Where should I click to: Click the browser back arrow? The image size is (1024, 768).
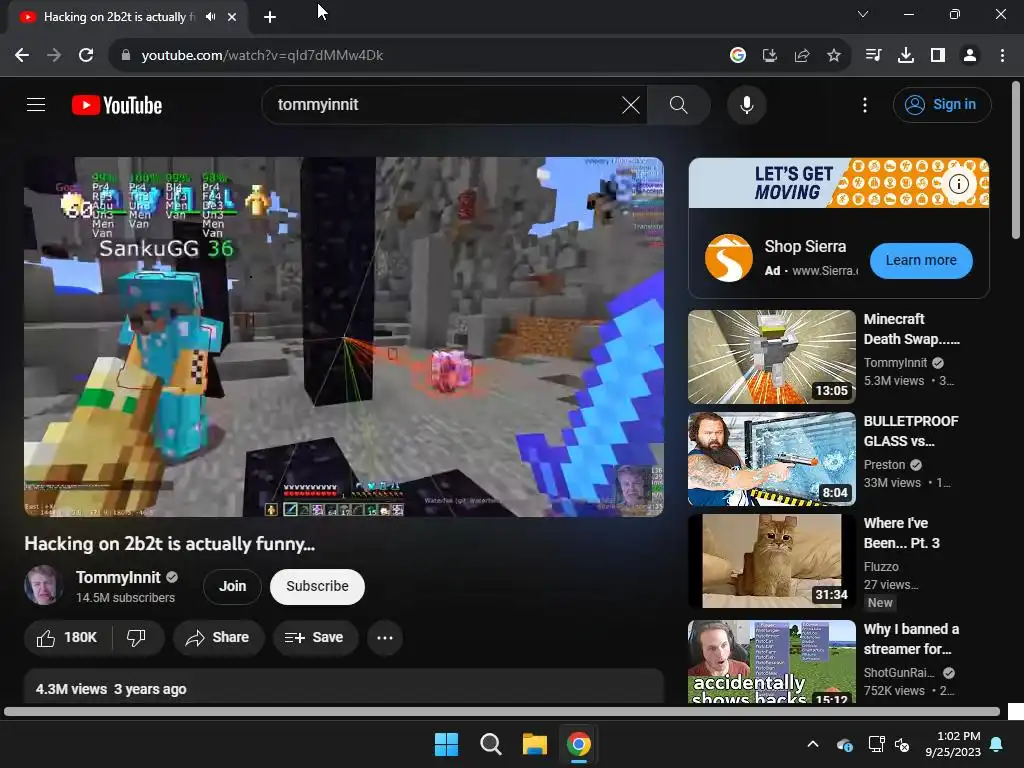tap(22, 56)
